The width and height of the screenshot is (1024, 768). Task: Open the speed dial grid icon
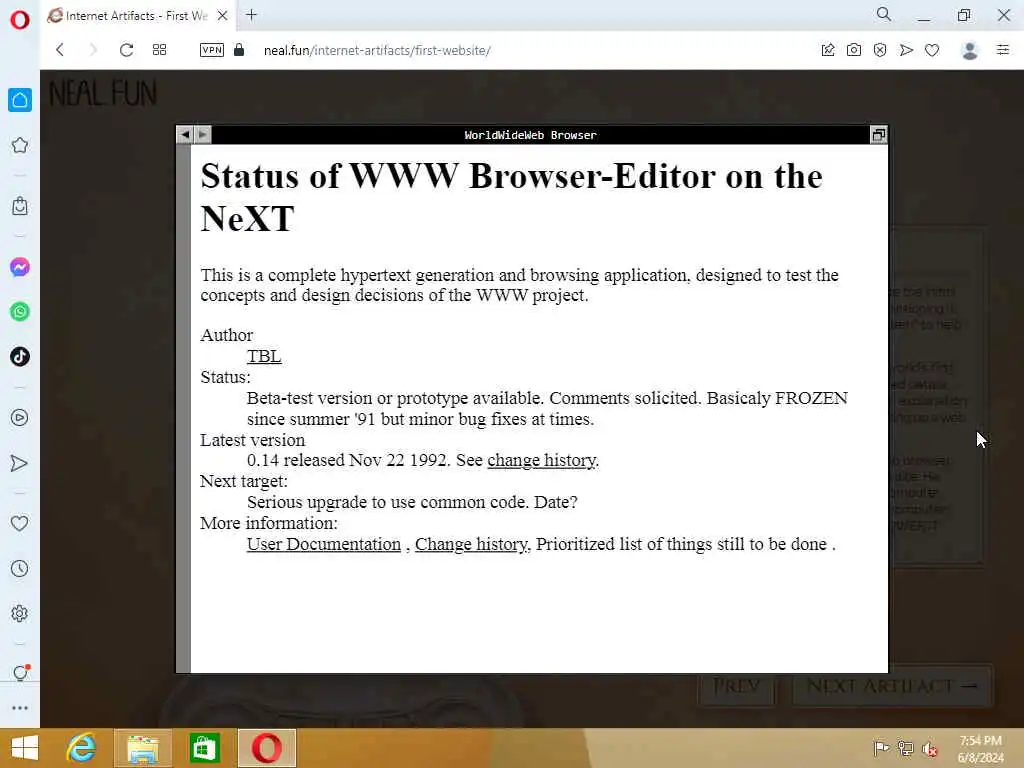pyautogui.click(x=159, y=50)
